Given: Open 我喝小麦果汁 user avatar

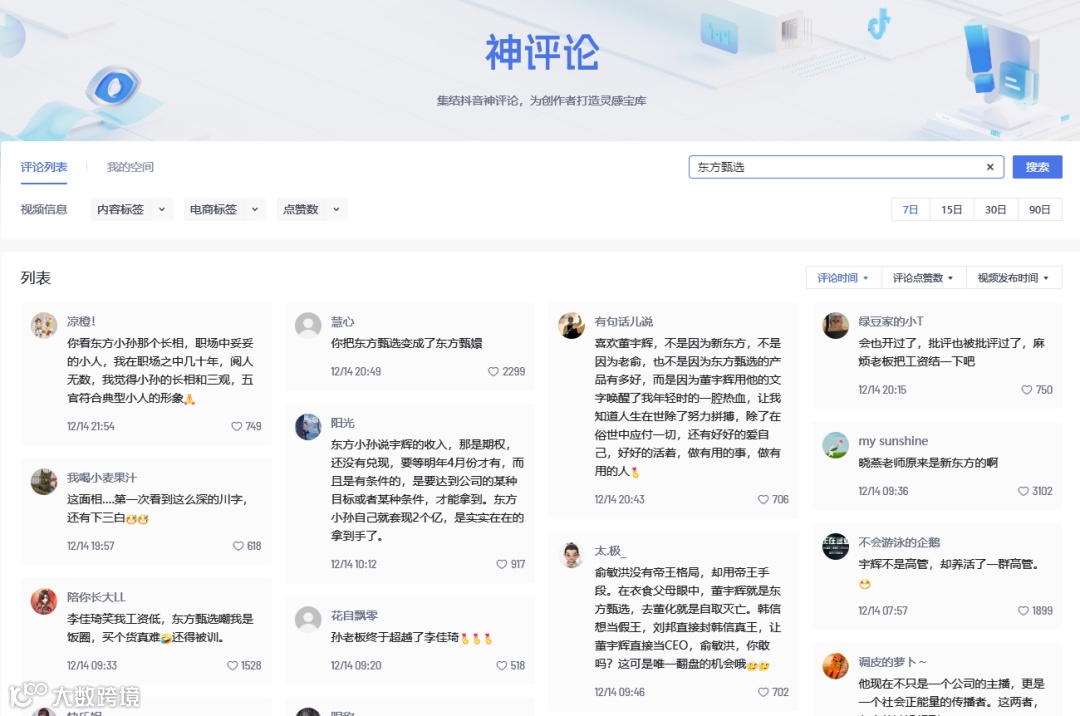Looking at the screenshot, I should tap(44, 481).
